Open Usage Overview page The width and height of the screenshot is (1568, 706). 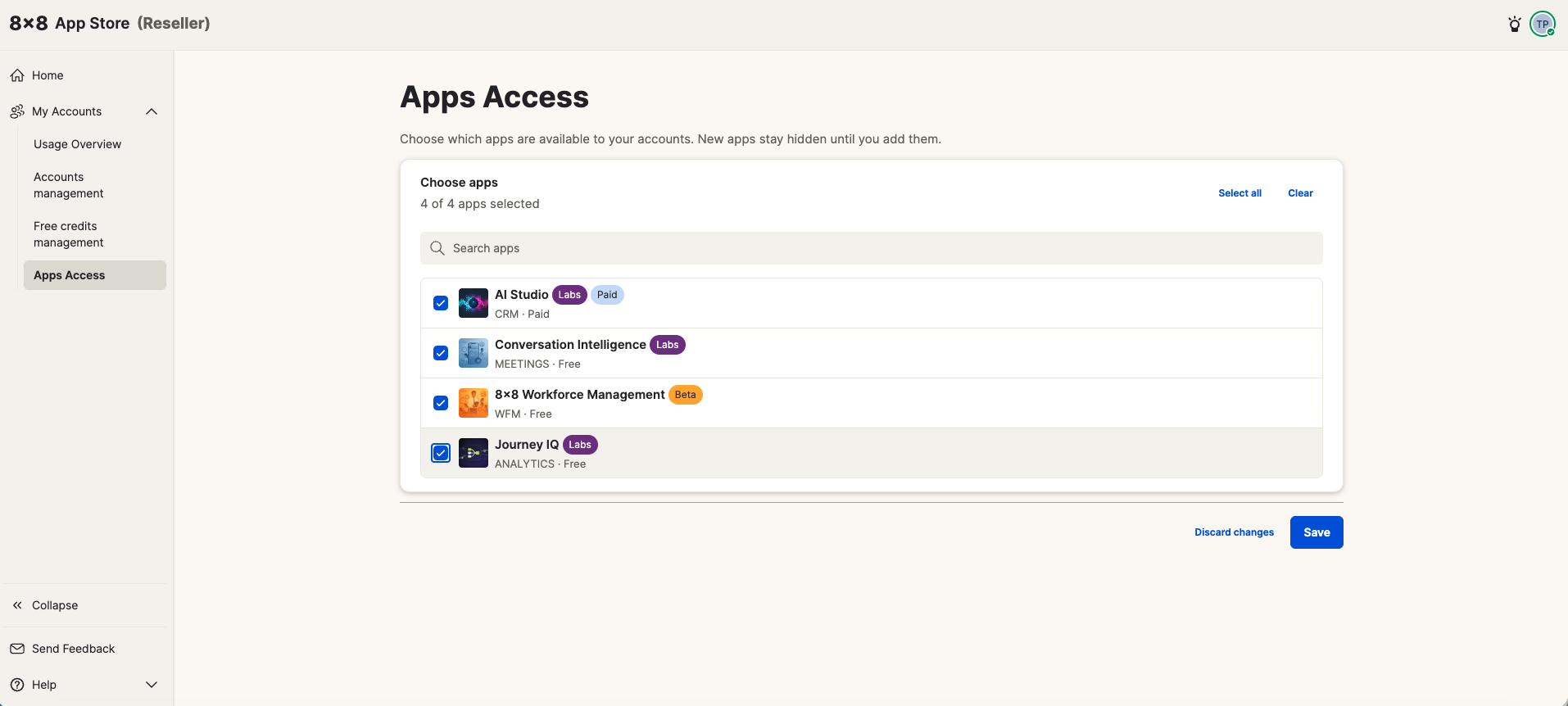point(78,144)
